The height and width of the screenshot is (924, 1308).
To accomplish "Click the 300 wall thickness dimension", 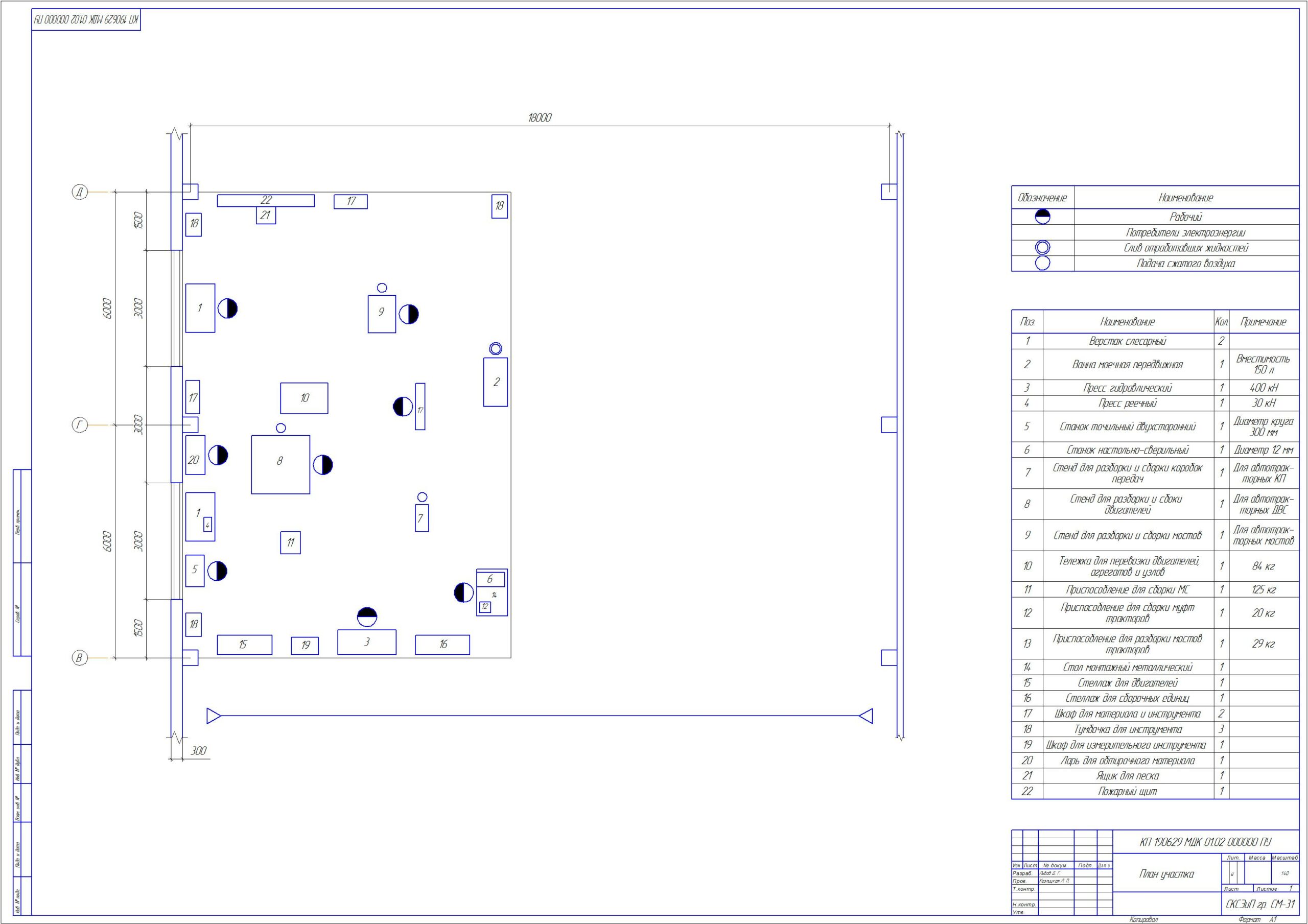I will 198,751.
